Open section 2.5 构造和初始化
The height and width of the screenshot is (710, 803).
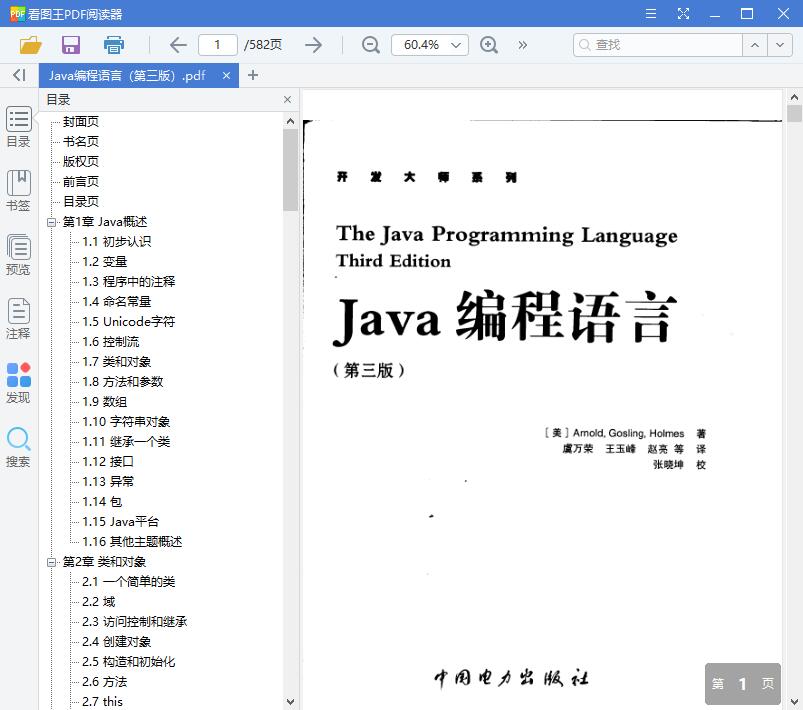[x=129, y=662]
